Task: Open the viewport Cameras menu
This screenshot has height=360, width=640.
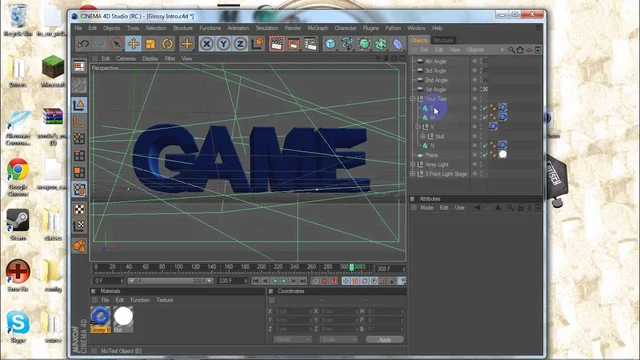Action: coord(126,59)
